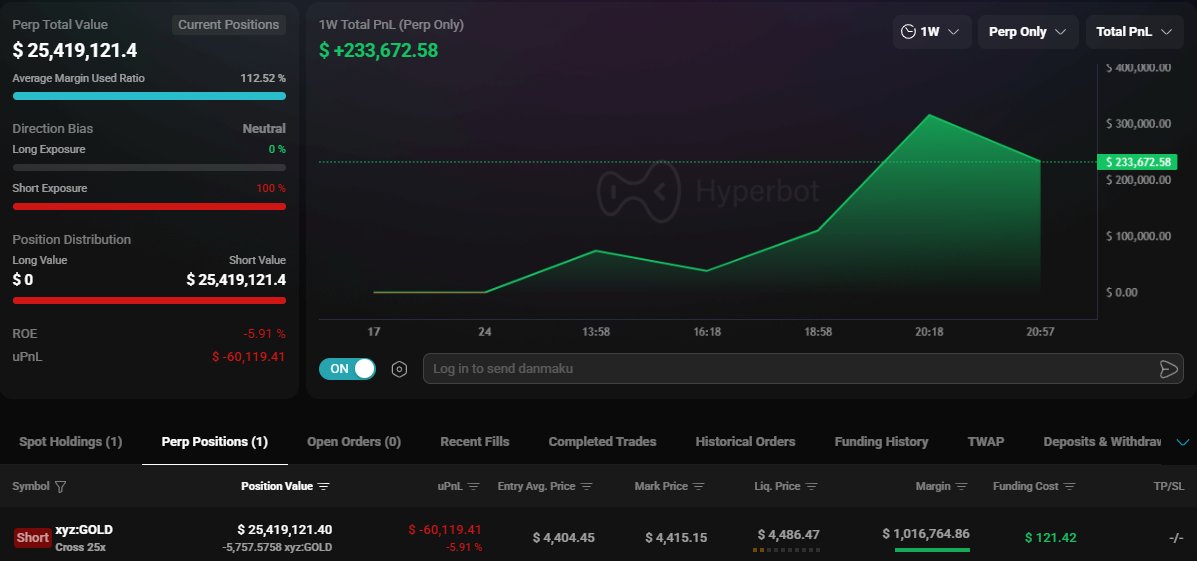Click the filter icon next to Symbol
Image resolution: width=1197 pixels, height=561 pixels.
click(61, 487)
